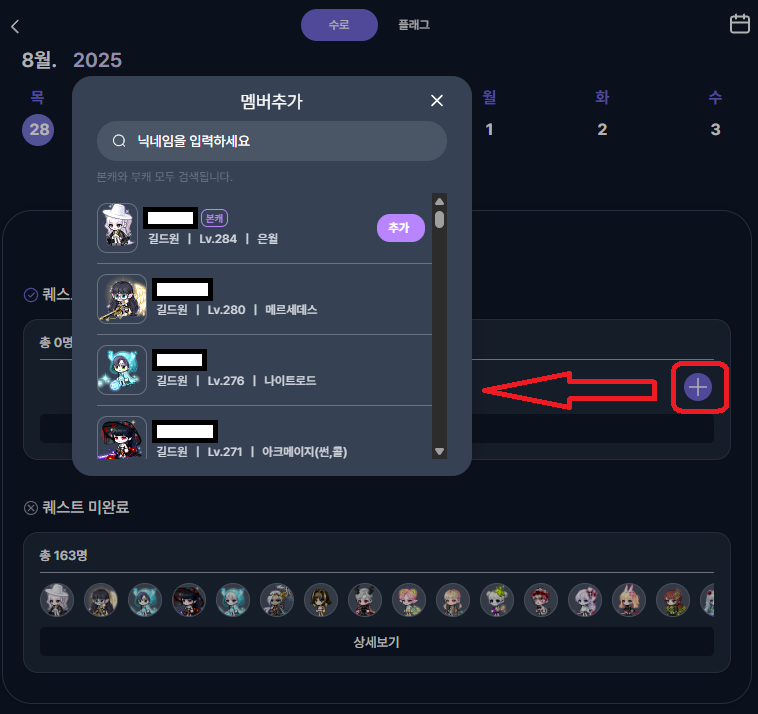Select the 나이트로드 character avatar
The image size is (758, 714).
coord(122,370)
